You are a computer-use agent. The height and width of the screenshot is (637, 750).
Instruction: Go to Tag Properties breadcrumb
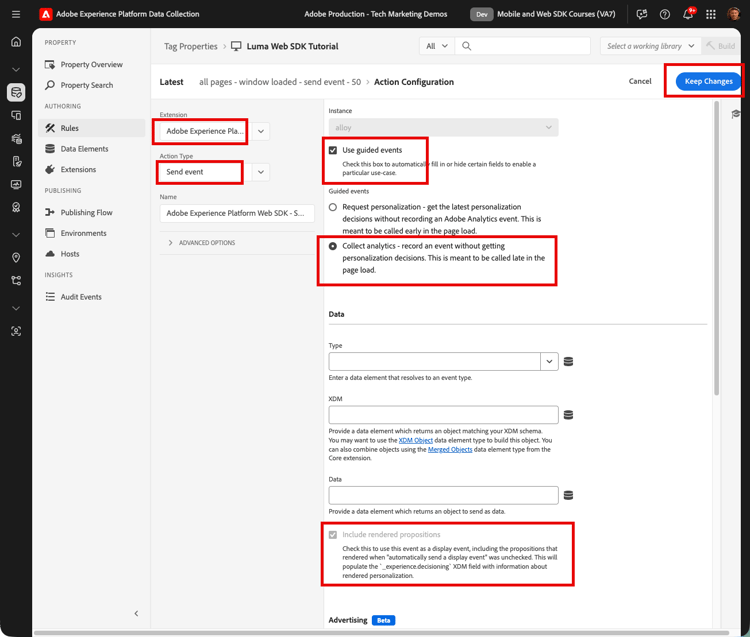coord(190,46)
